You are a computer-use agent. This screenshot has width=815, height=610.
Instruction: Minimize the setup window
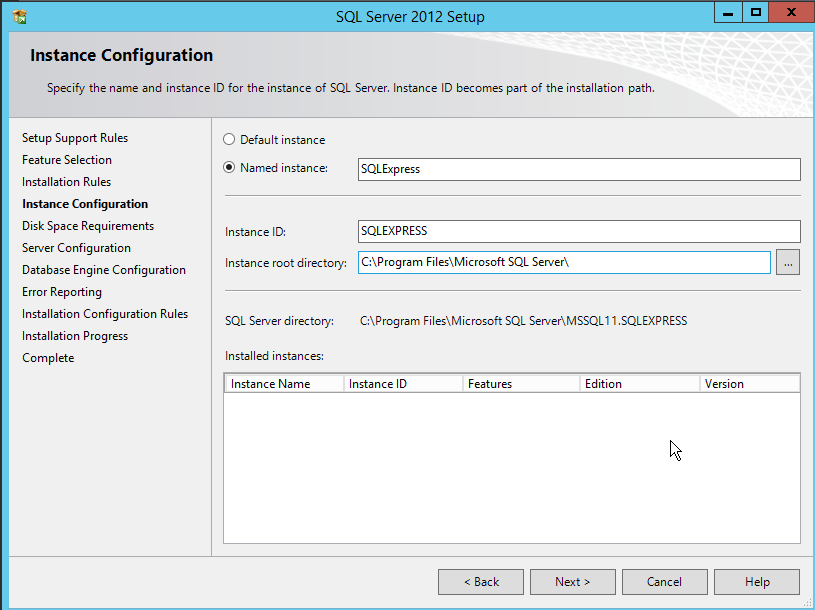coord(729,12)
